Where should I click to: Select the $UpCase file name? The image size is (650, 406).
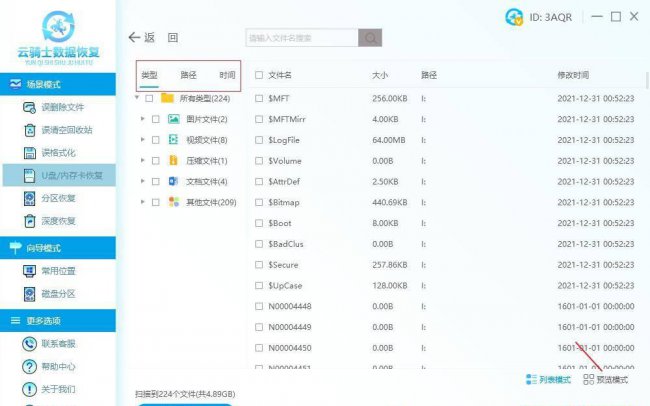coord(285,285)
